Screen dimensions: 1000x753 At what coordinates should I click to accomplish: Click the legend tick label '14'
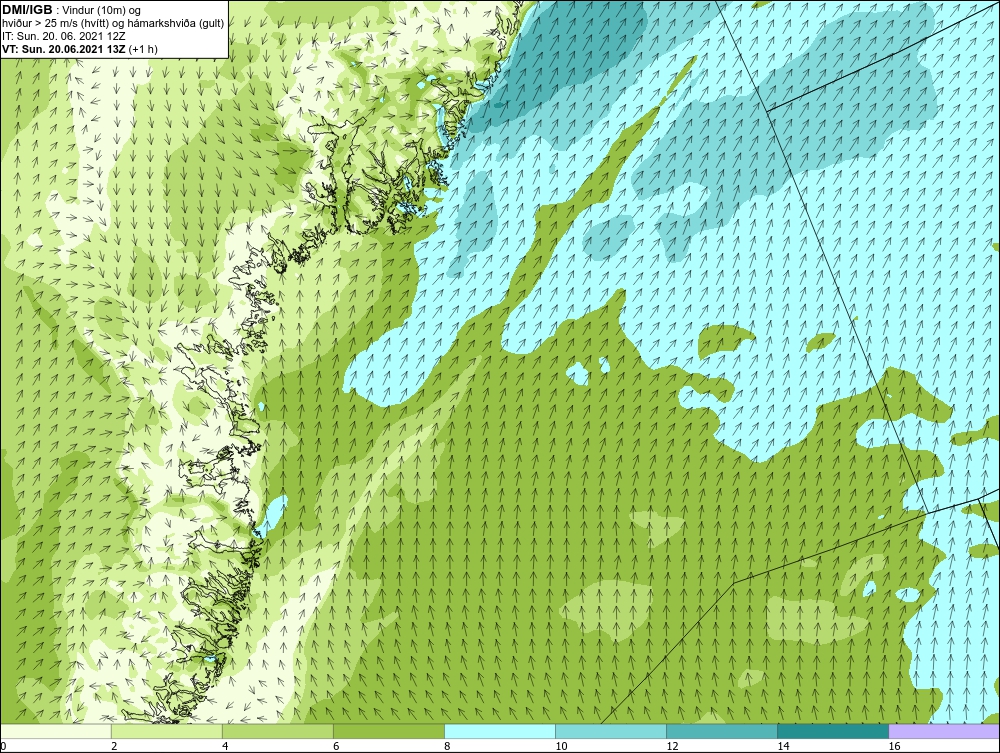point(783,747)
